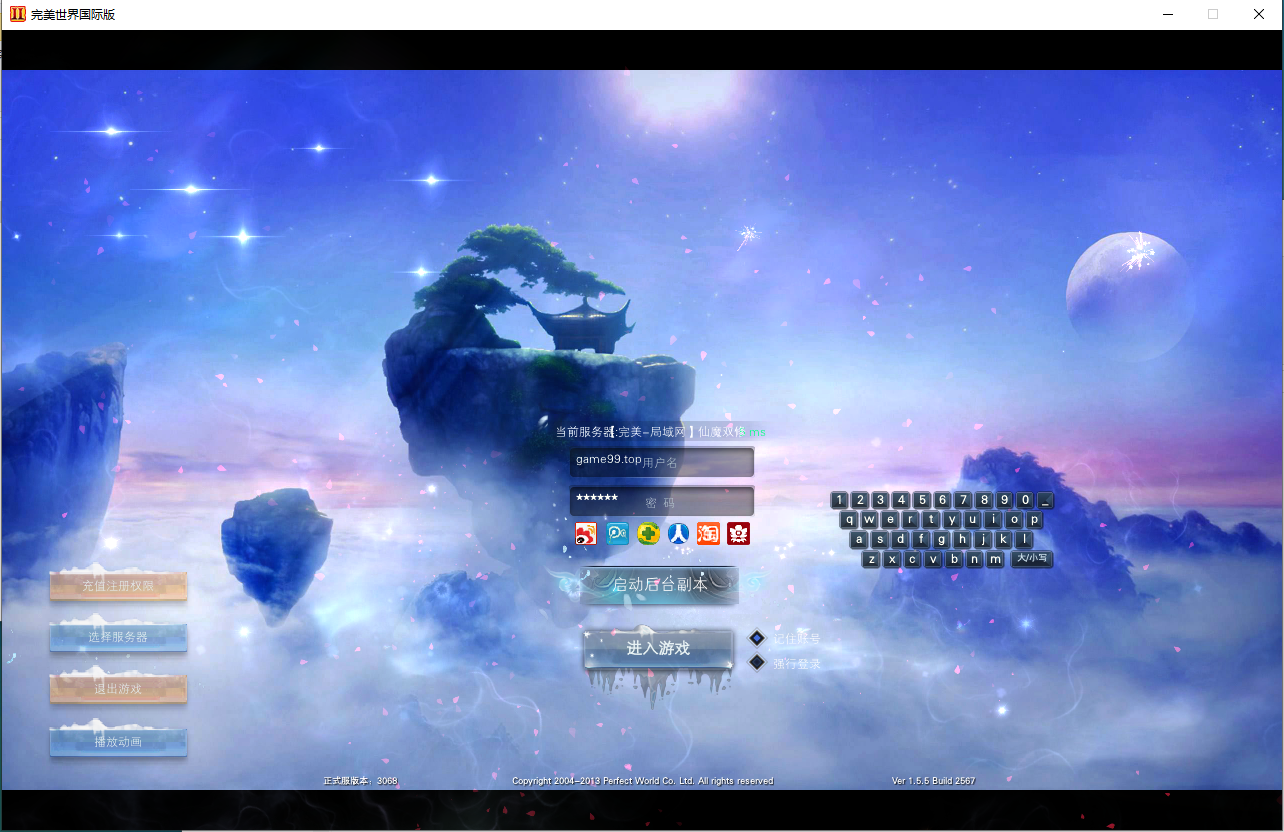Click the Sina Weibo login icon
Image resolution: width=1284 pixels, height=832 pixels.
tap(587, 534)
